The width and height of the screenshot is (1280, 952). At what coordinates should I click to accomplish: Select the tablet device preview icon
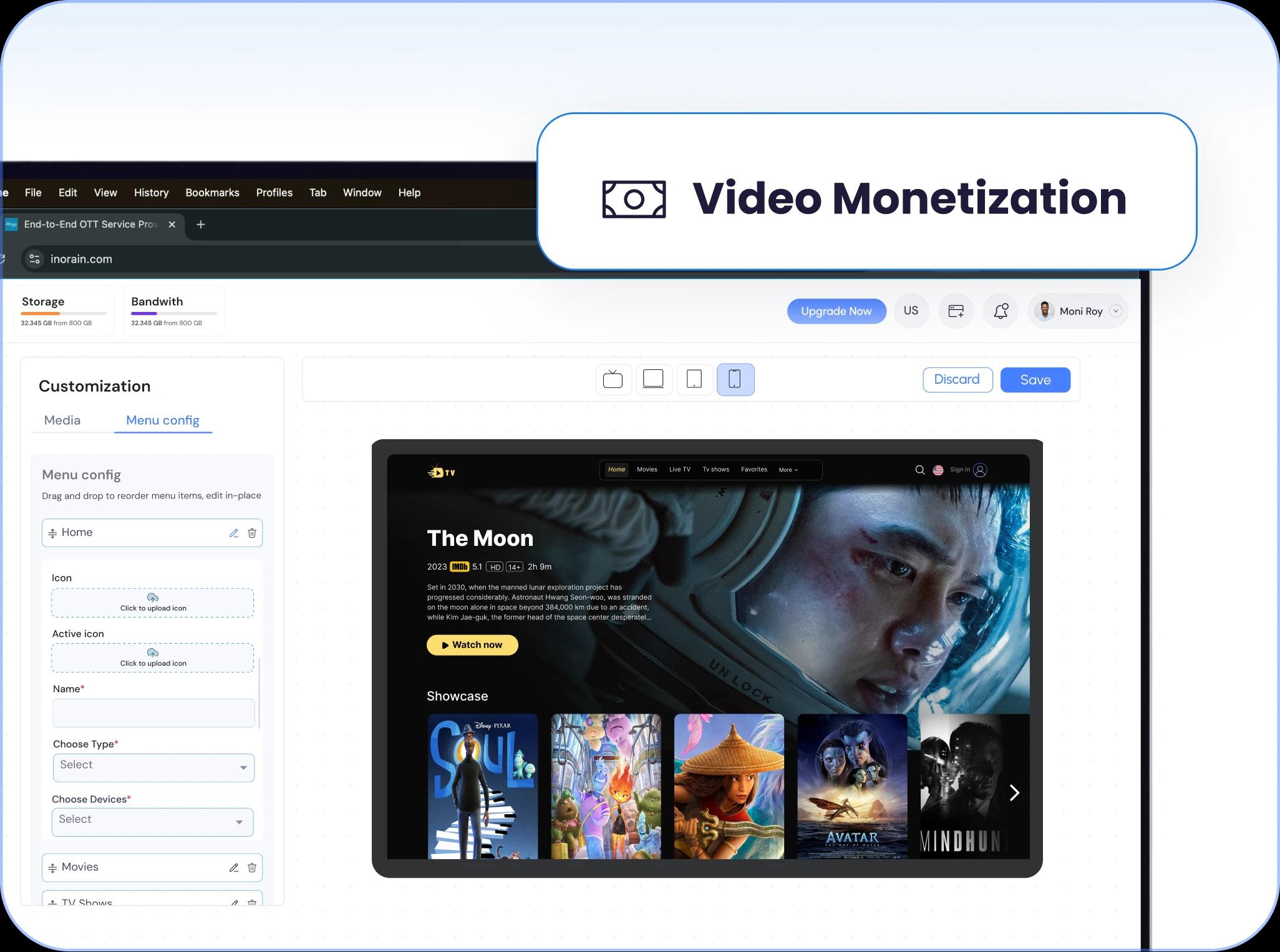pos(694,379)
